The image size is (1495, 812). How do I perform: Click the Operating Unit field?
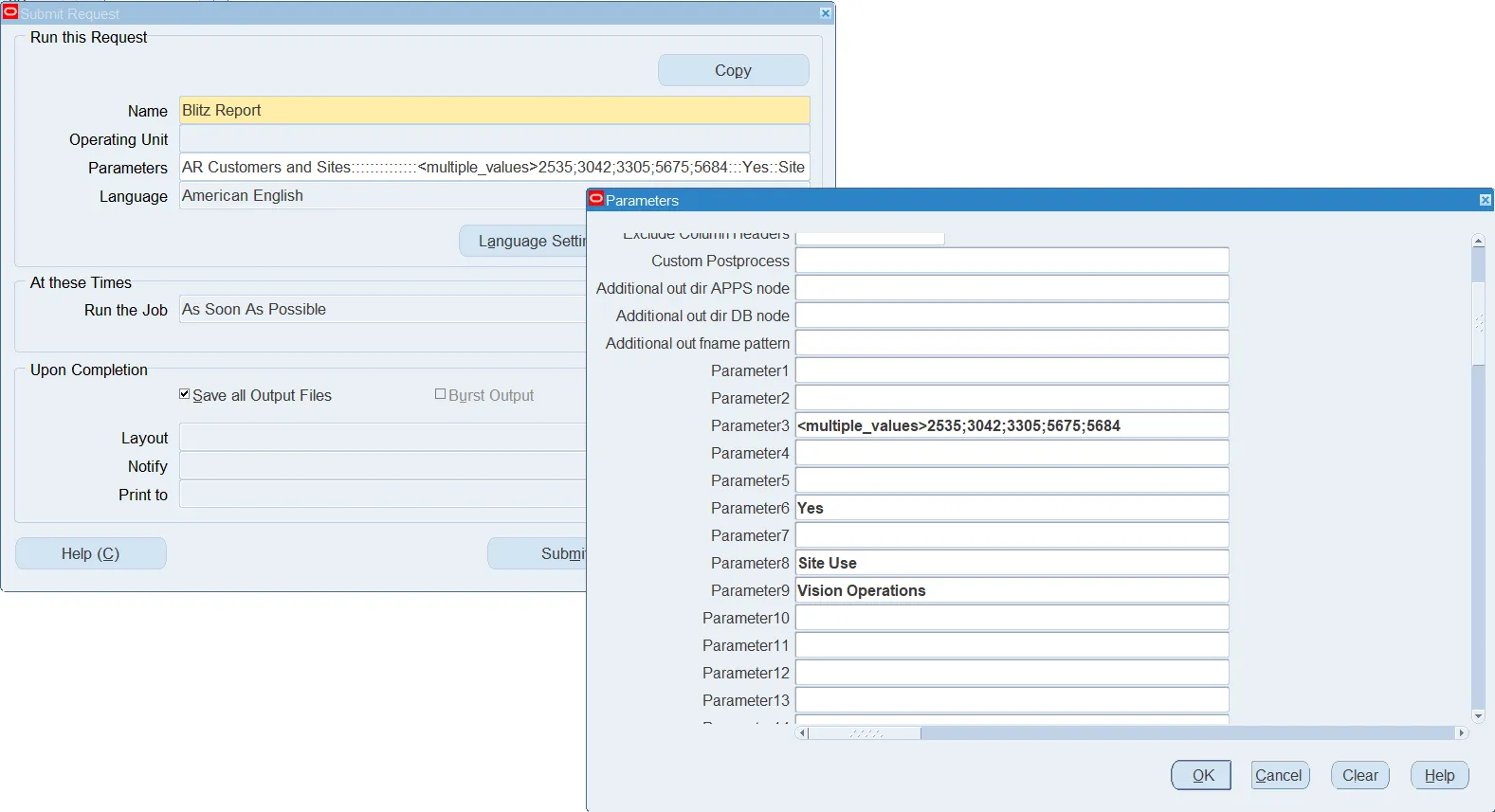495,138
